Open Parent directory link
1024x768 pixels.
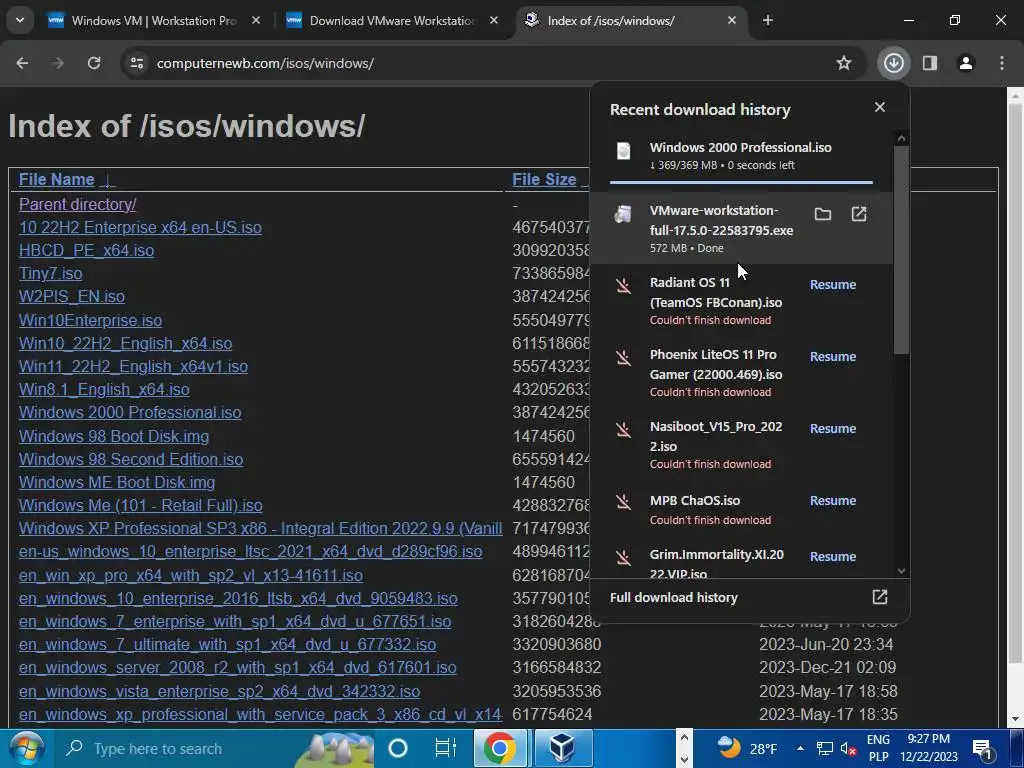click(x=78, y=204)
